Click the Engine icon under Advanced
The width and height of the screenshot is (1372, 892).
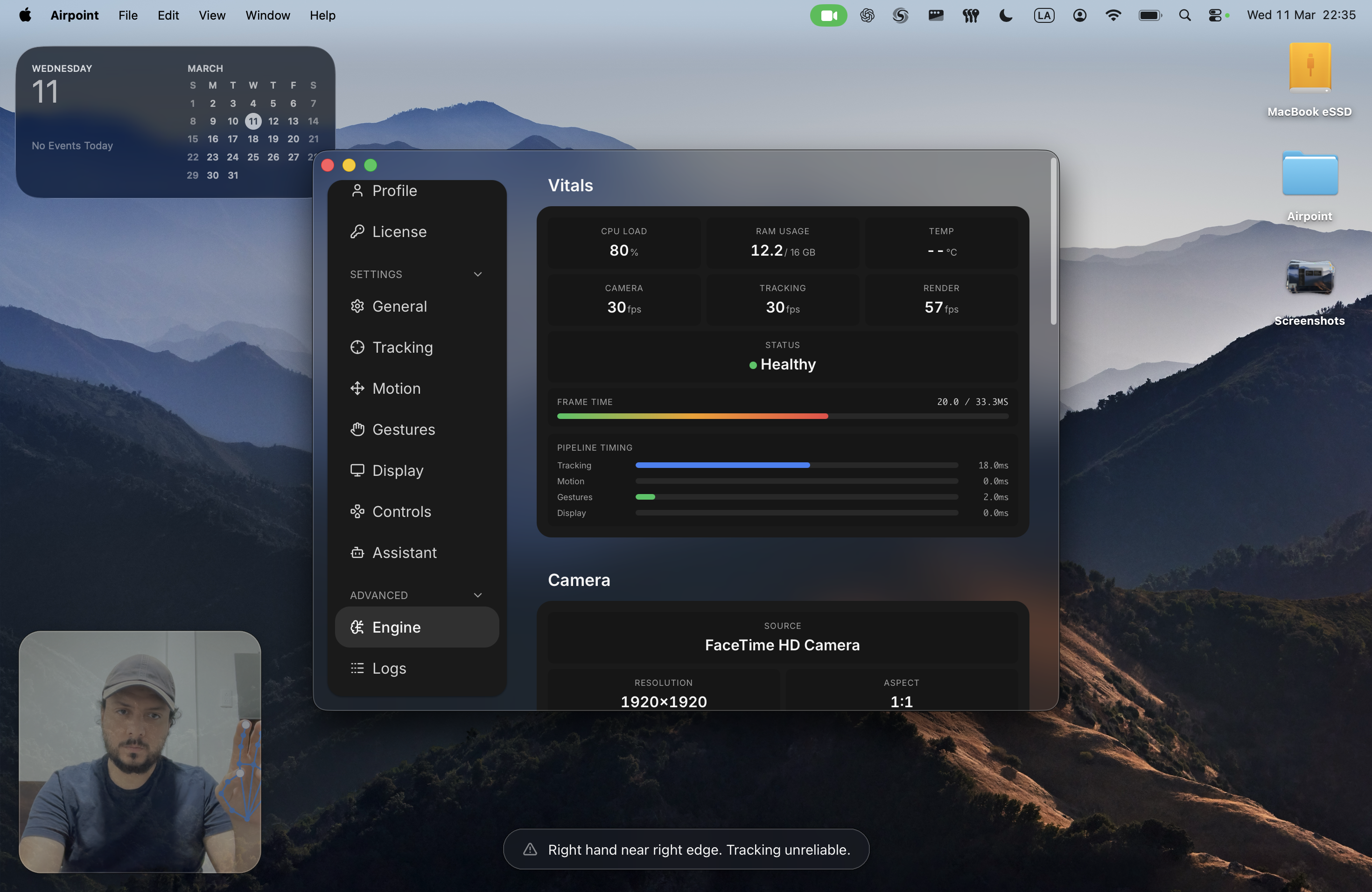point(357,627)
